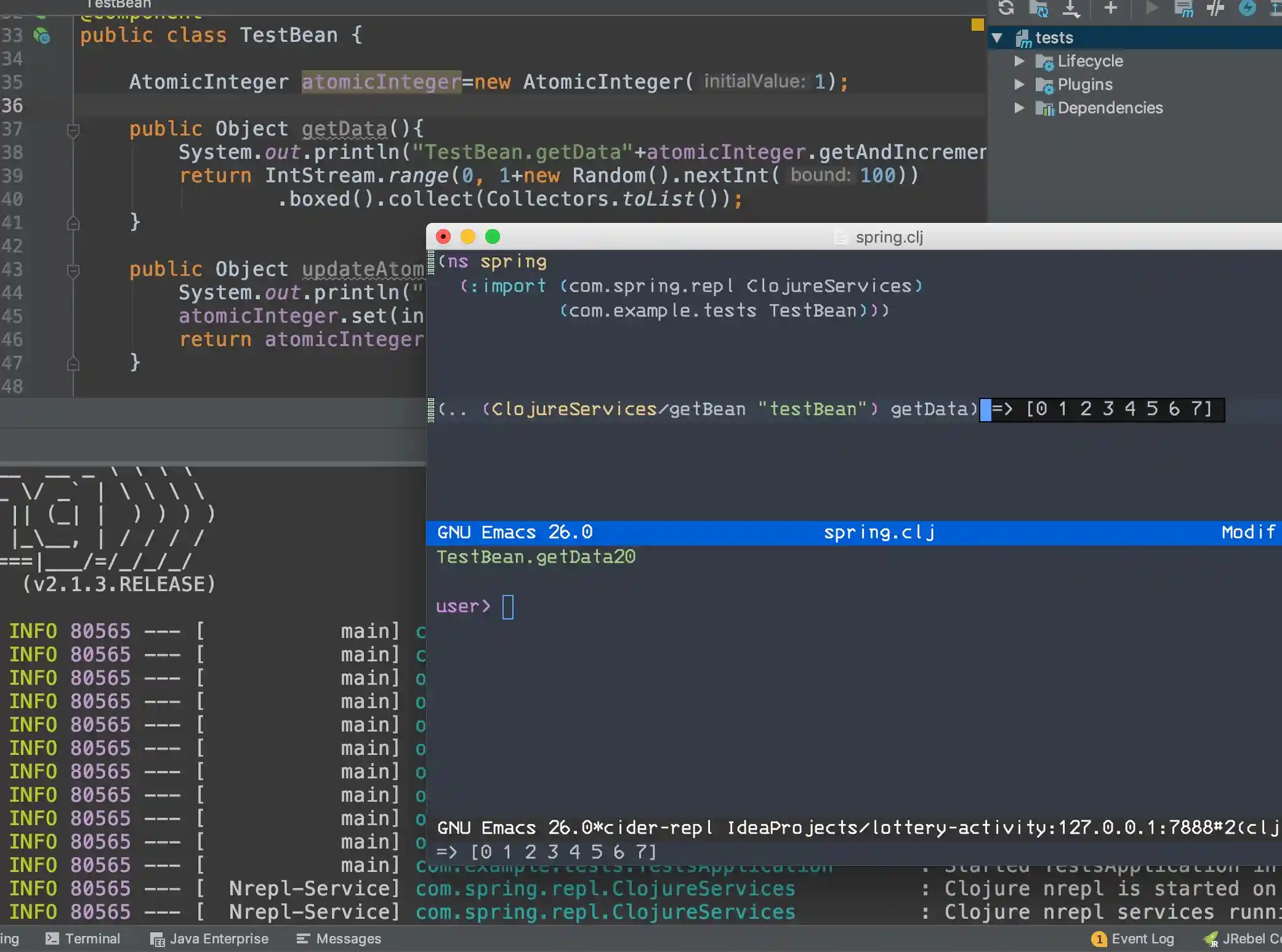Toggle Maven offline mode lightning icon

point(1248,8)
